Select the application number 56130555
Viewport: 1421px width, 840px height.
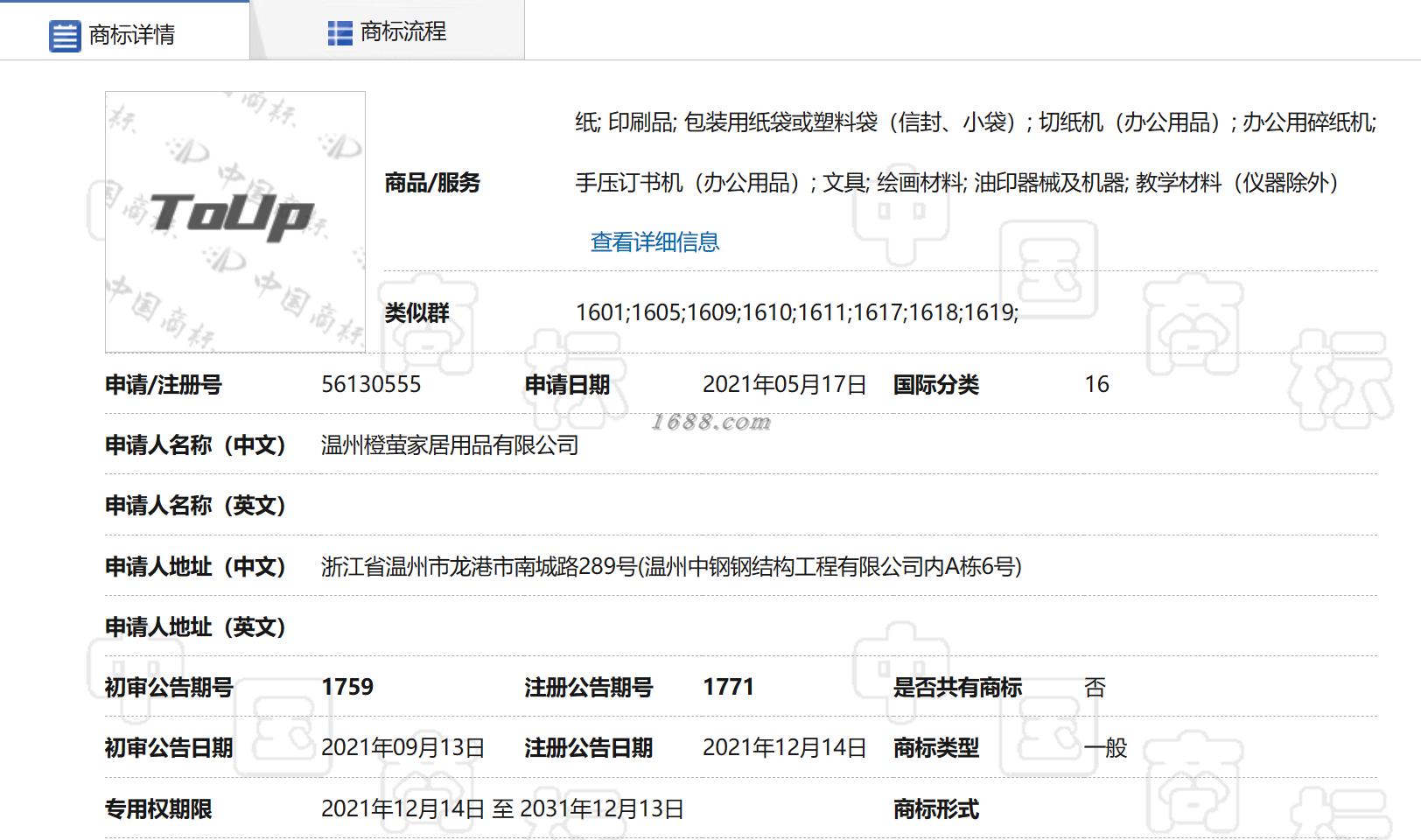(x=371, y=384)
